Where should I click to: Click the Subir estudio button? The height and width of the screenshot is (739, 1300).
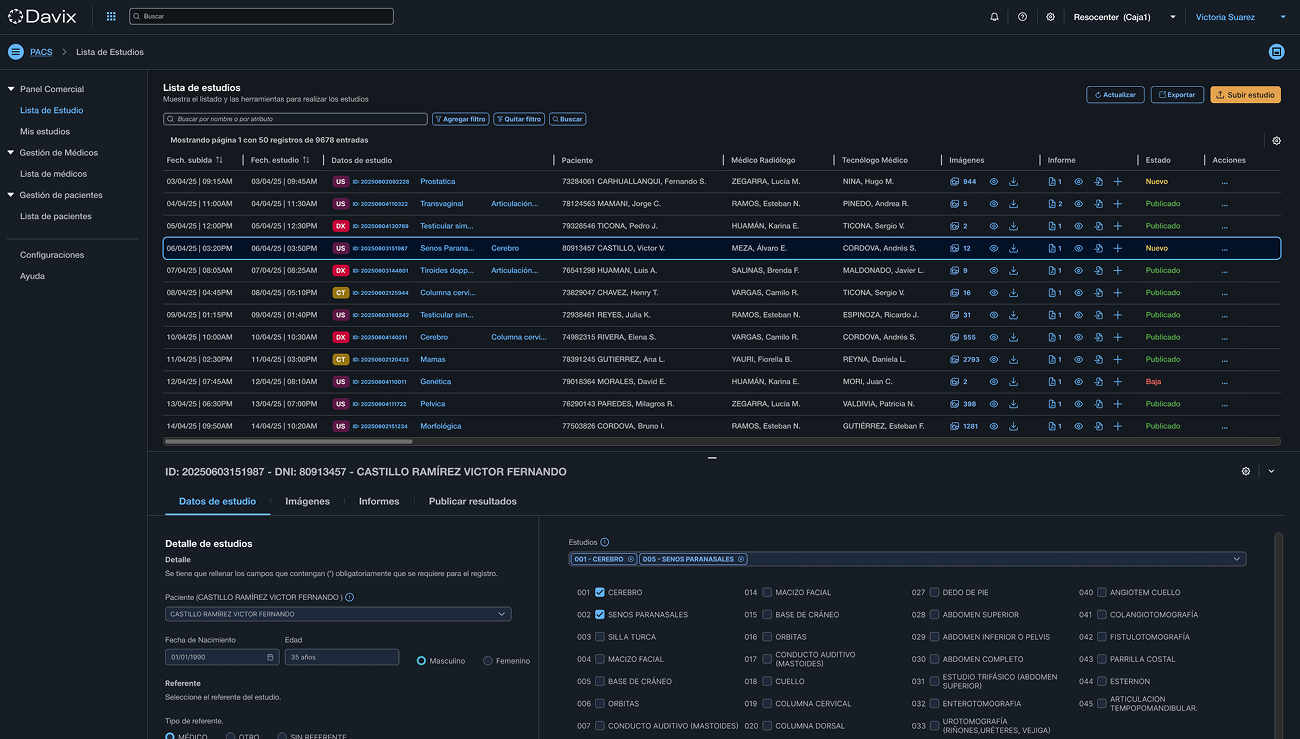(x=1245, y=95)
